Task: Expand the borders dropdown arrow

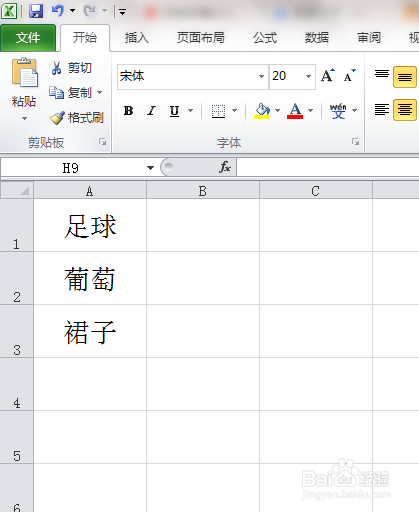Action: [x=234, y=110]
